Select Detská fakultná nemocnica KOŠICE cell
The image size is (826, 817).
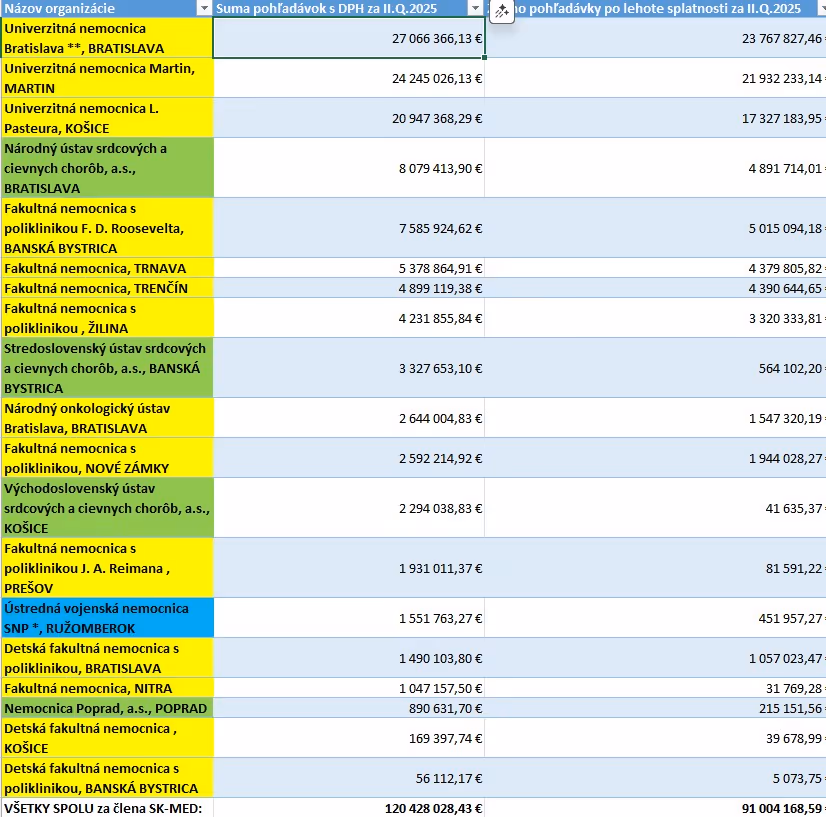(x=107, y=738)
